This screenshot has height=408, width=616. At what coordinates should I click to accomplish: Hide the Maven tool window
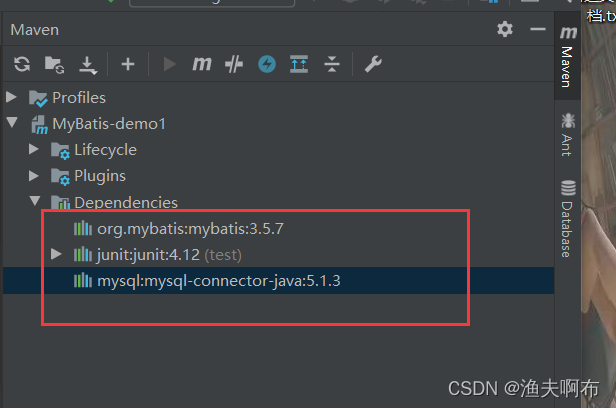point(537,29)
